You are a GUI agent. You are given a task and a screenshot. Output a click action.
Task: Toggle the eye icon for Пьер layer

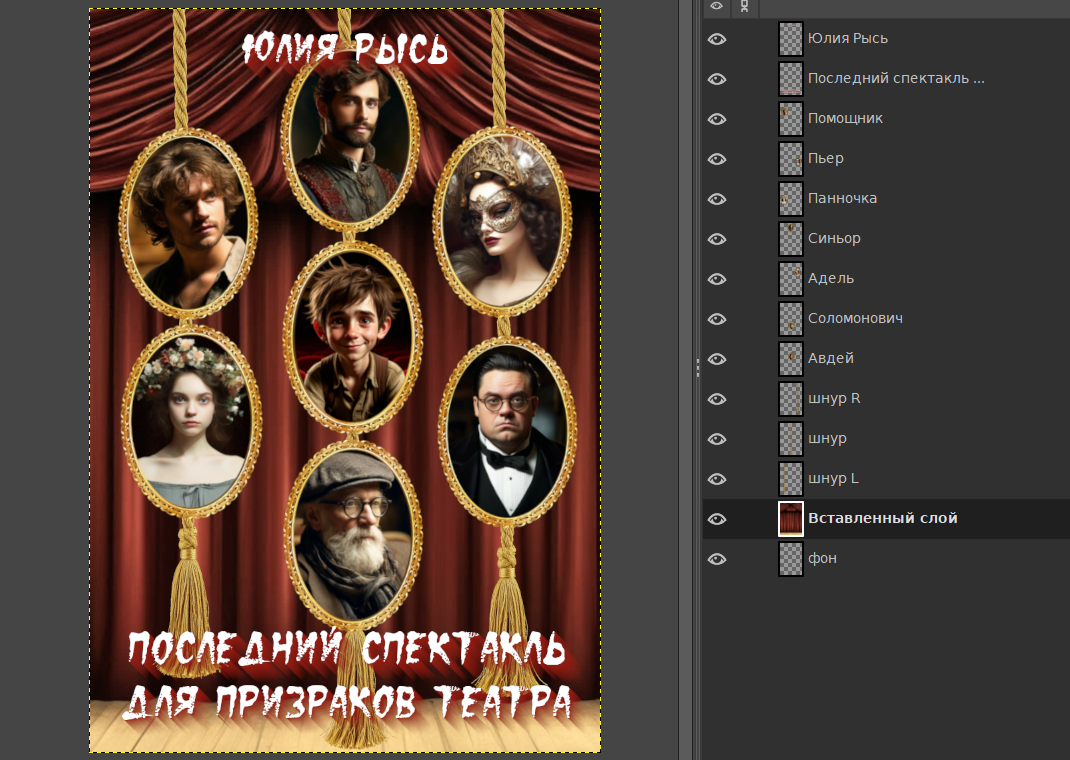click(x=717, y=159)
